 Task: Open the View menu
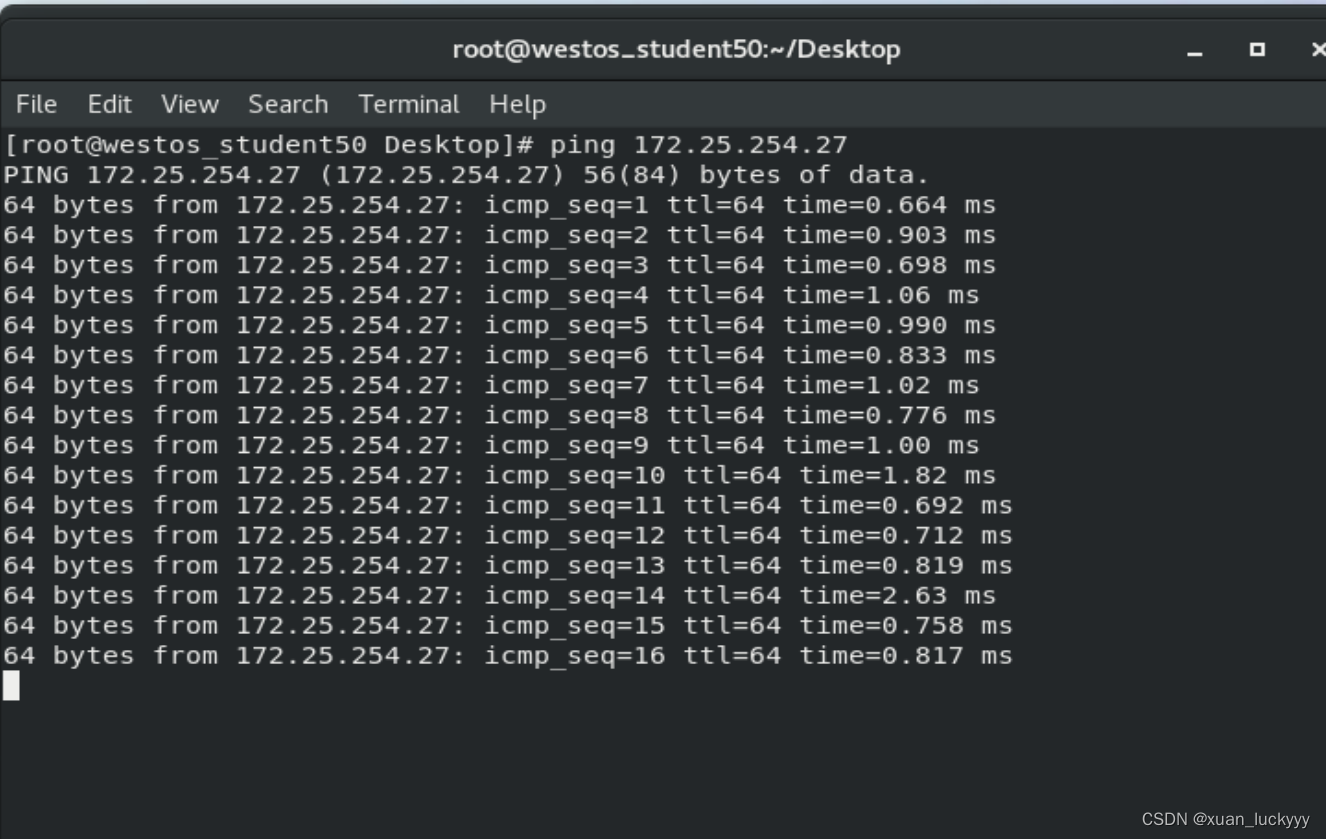(189, 104)
